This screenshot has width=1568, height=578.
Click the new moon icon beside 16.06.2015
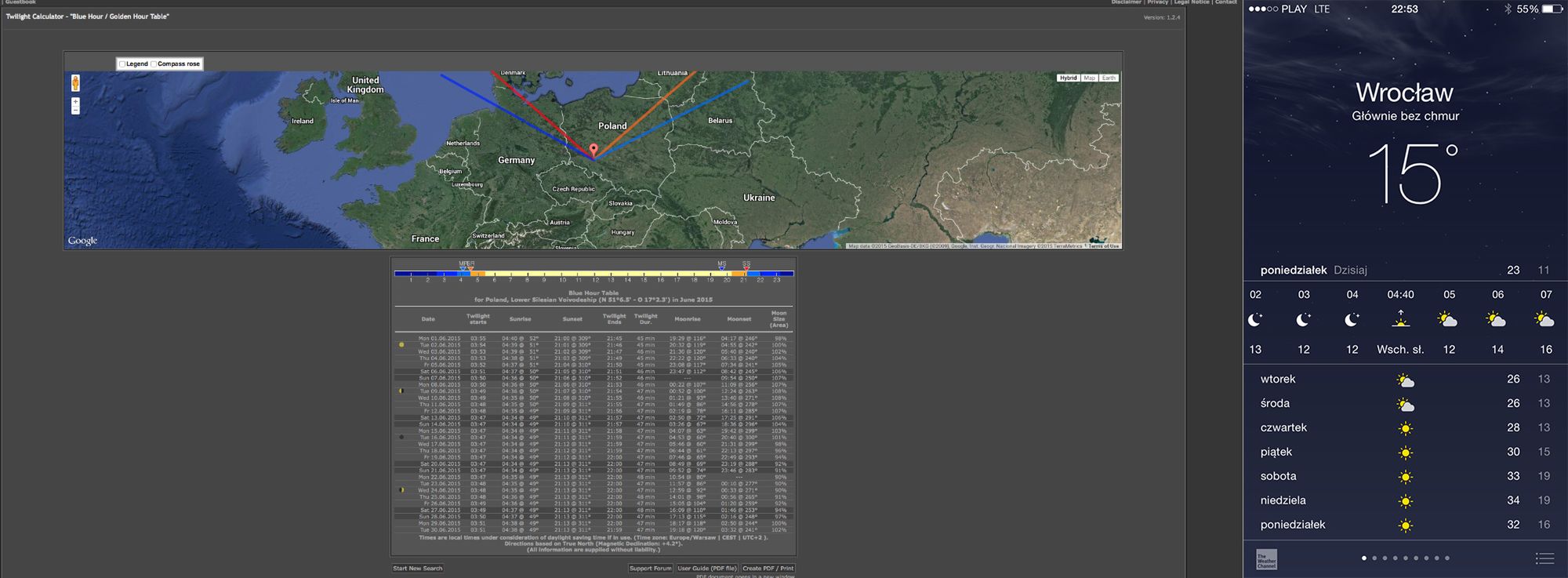point(402,437)
